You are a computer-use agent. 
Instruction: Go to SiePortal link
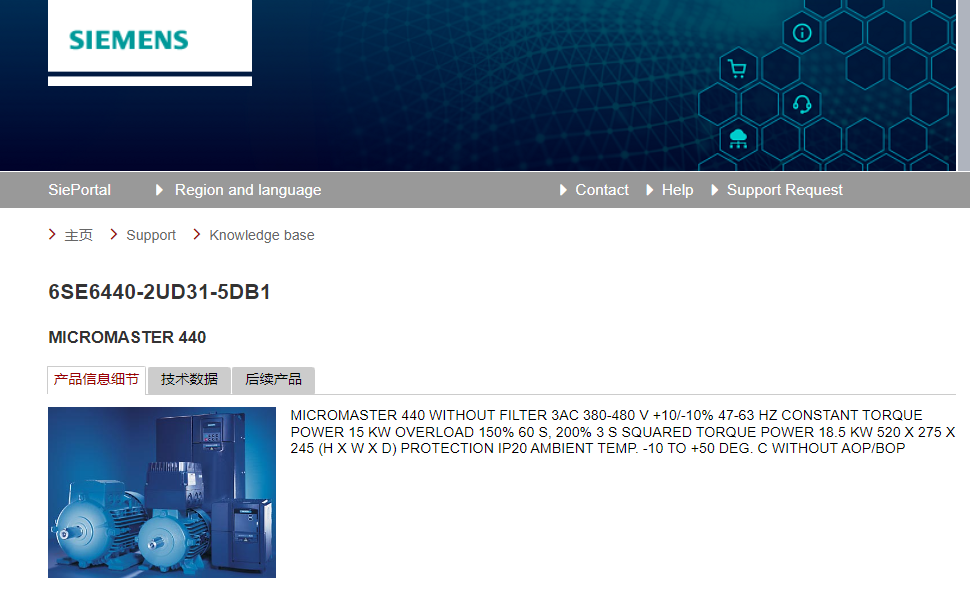[x=79, y=190]
